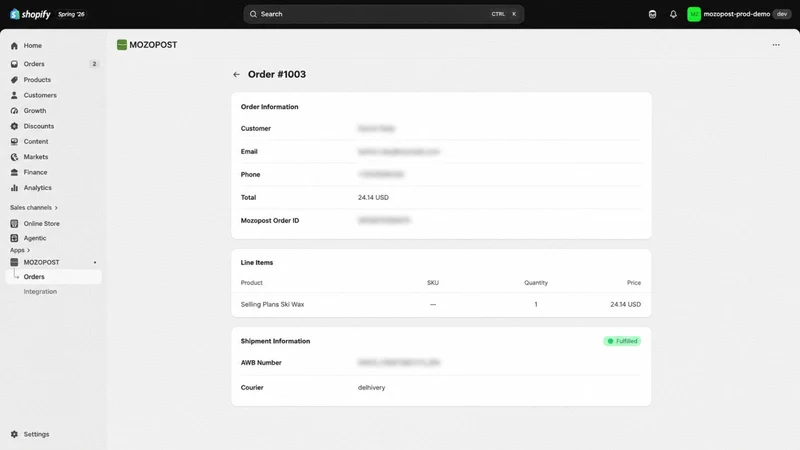The image size is (800, 450).
Task: Click the AWB Number label
Action: pyautogui.click(x=261, y=362)
